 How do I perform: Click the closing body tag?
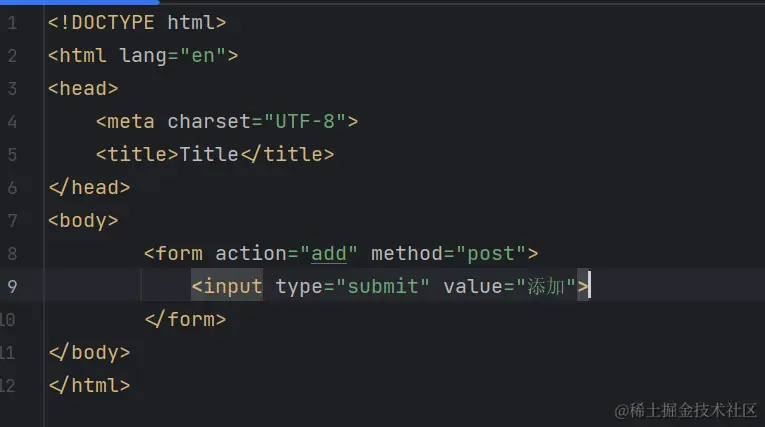89,352
